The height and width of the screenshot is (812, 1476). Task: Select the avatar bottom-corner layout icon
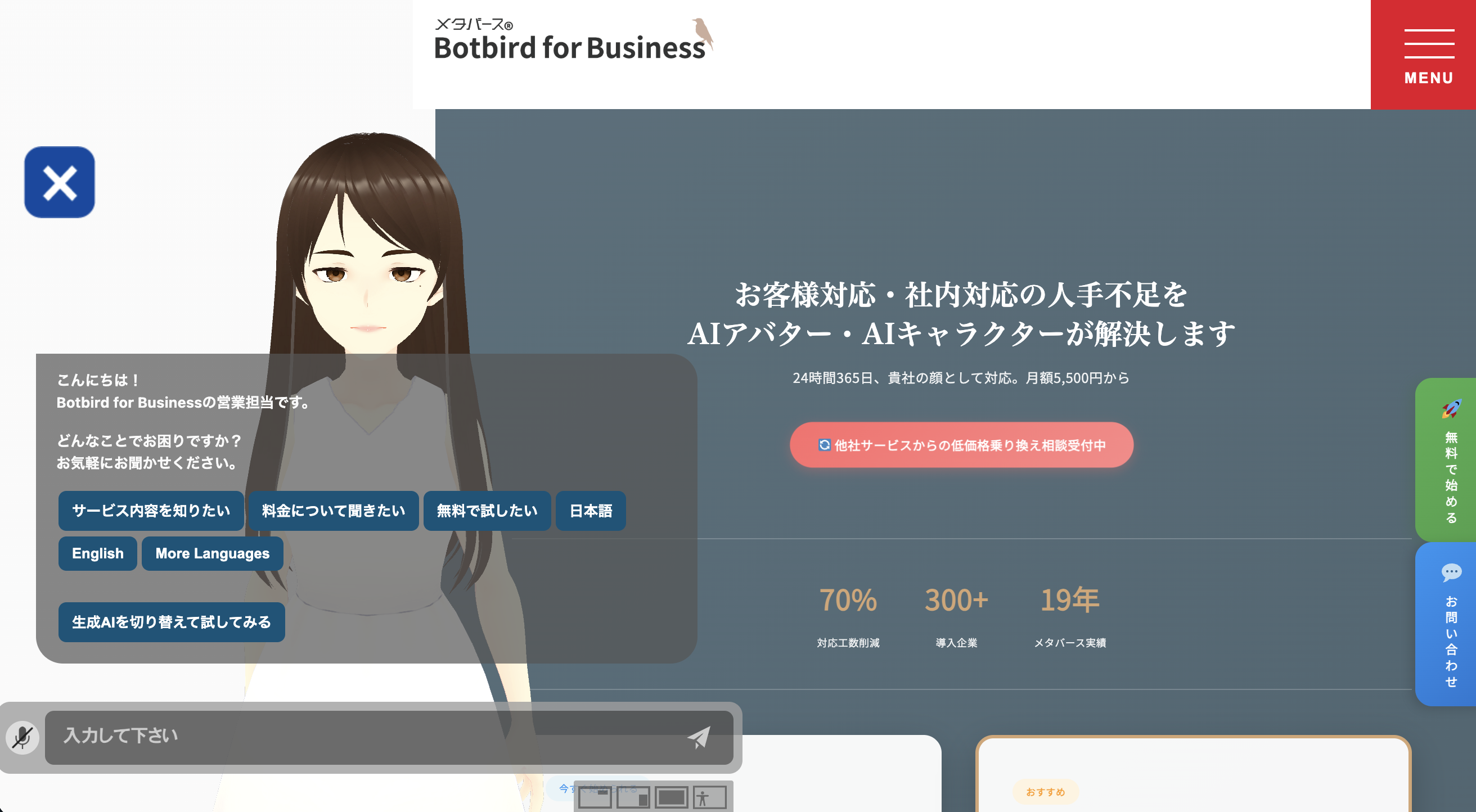(634, 799)
